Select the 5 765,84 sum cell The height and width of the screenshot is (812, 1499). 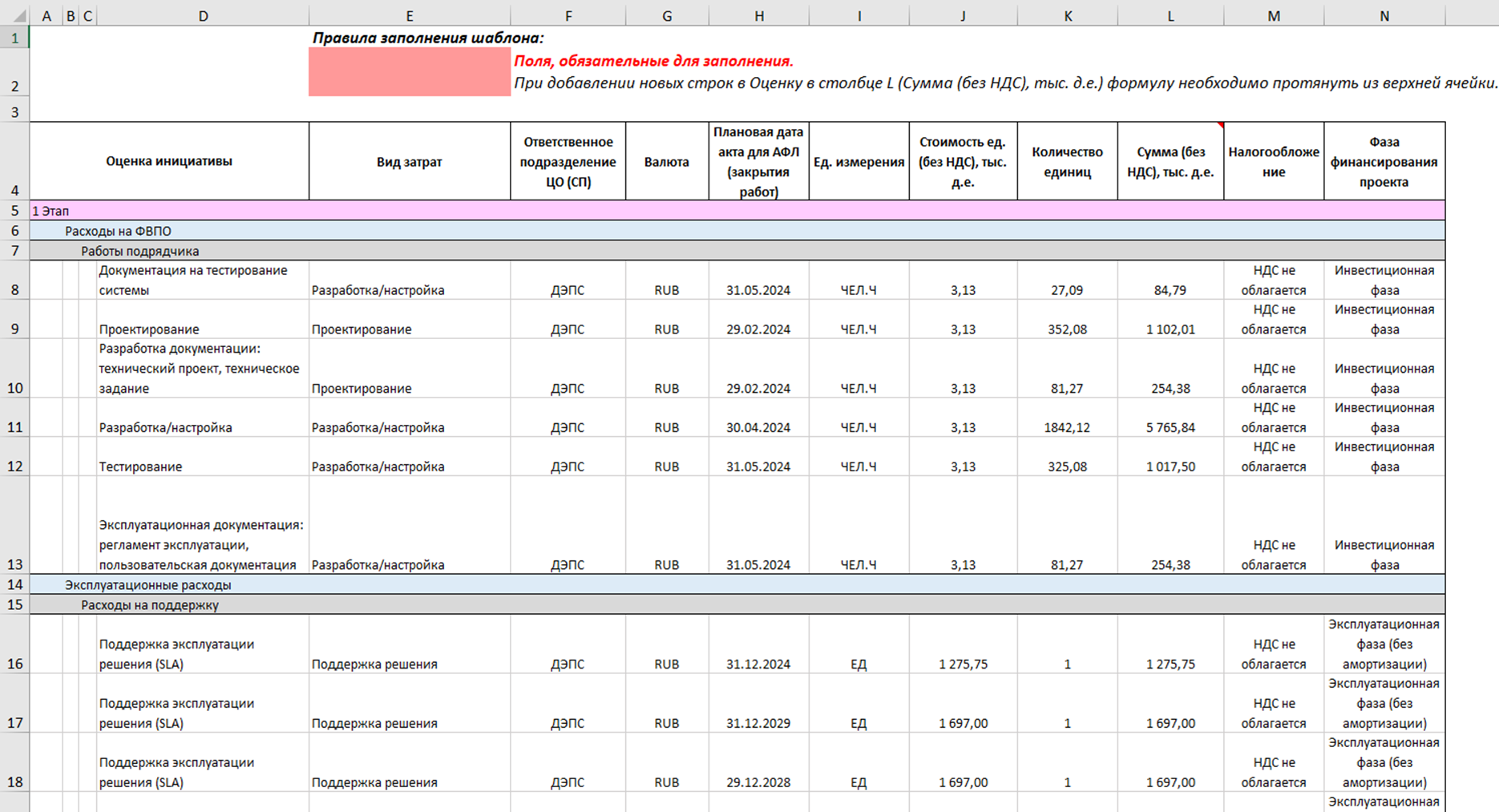pos(1170,427)
